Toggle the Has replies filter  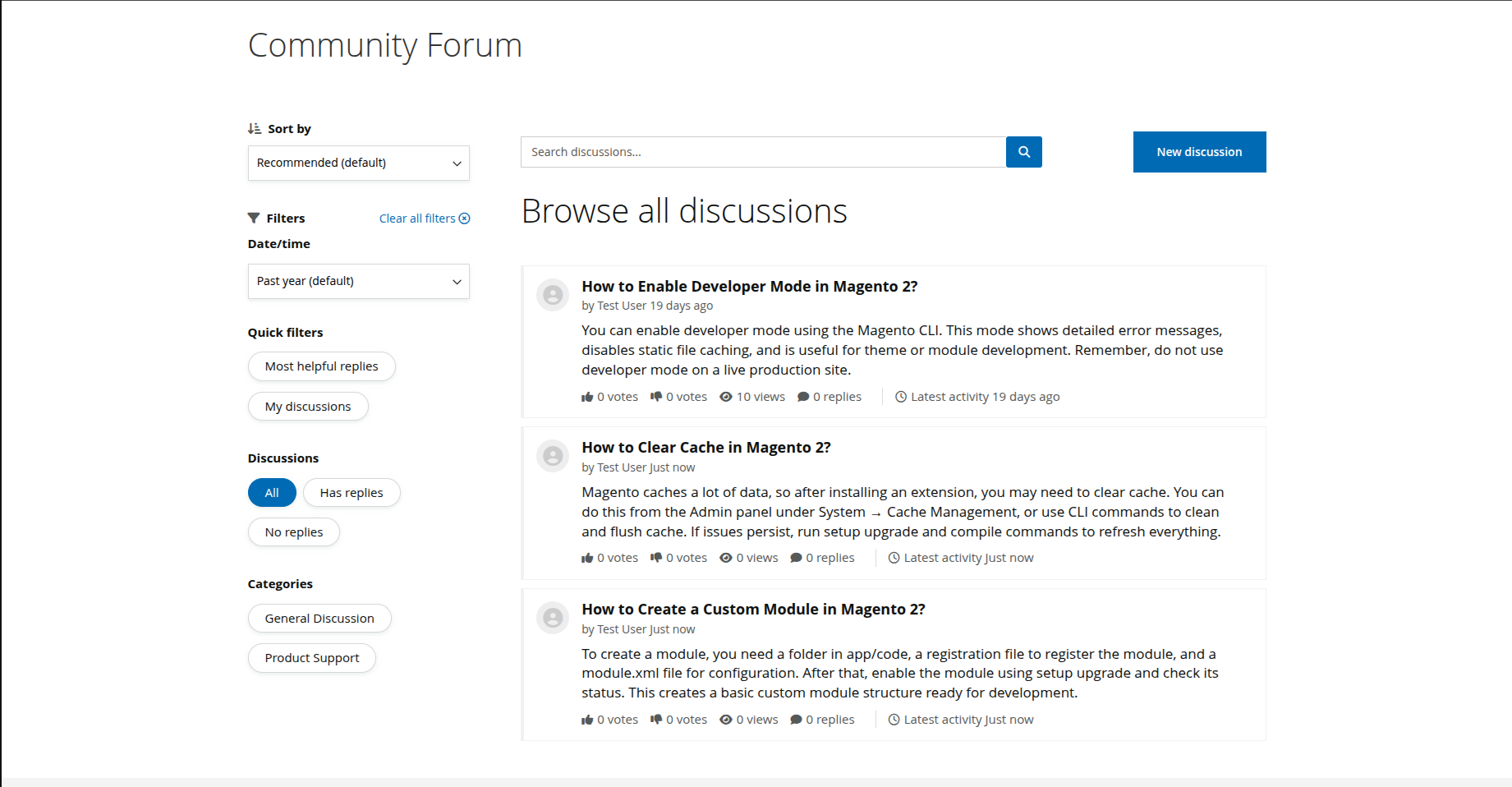[x=352, y=493]
